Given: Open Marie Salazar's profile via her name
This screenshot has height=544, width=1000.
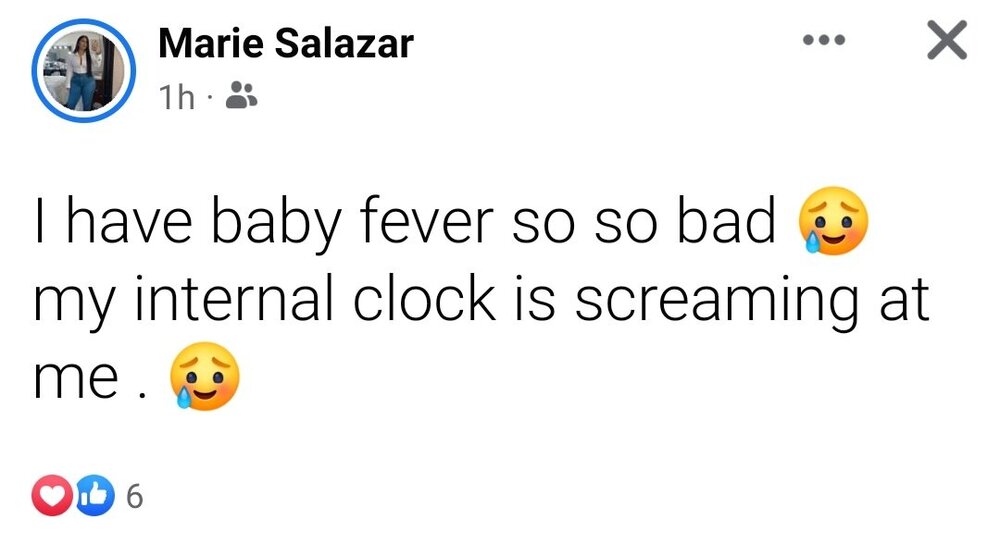Looking at the screenshot, I should (285, 43).
